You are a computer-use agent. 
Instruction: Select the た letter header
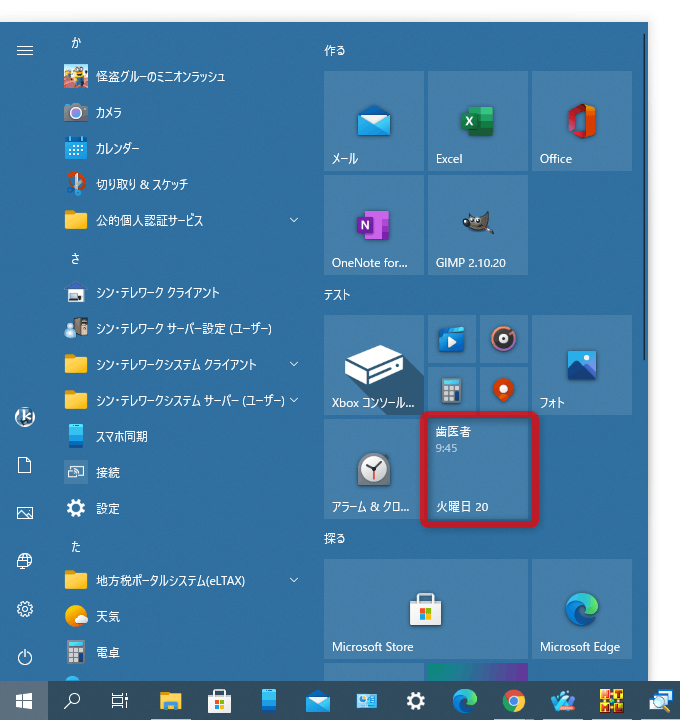click(76, 547)
